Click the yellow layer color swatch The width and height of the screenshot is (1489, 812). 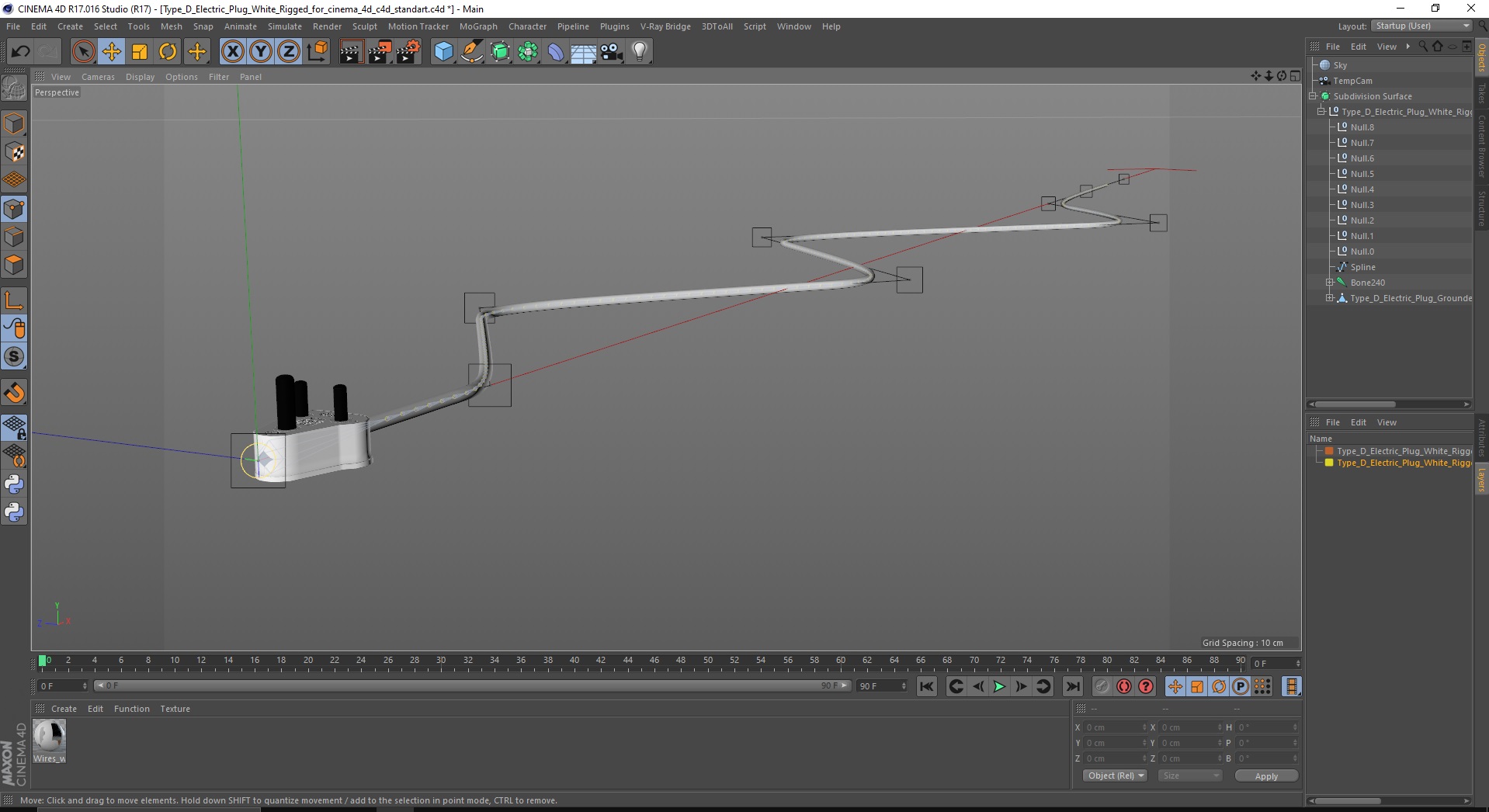pos(1329,463)
